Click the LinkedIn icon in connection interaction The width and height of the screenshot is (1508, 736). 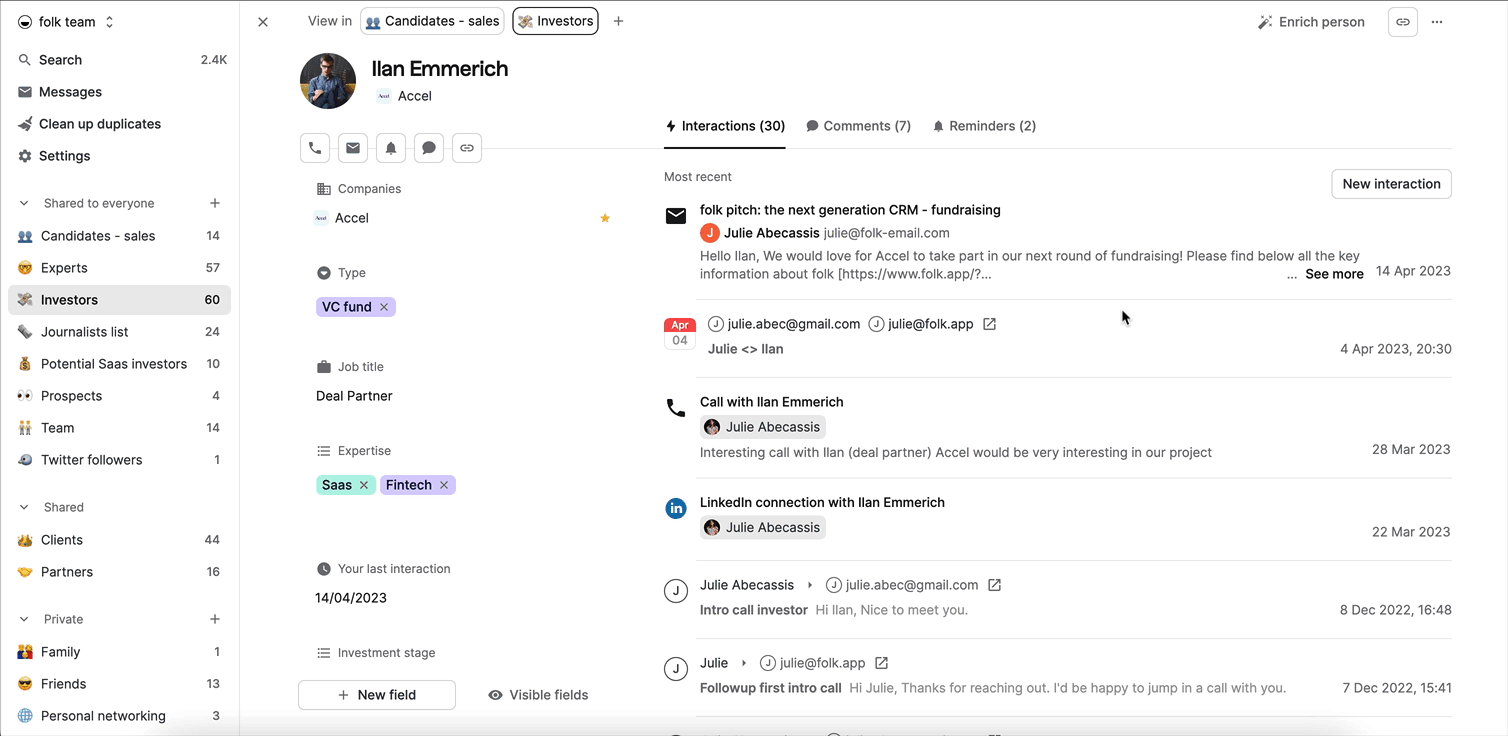(x=676, y=508)
